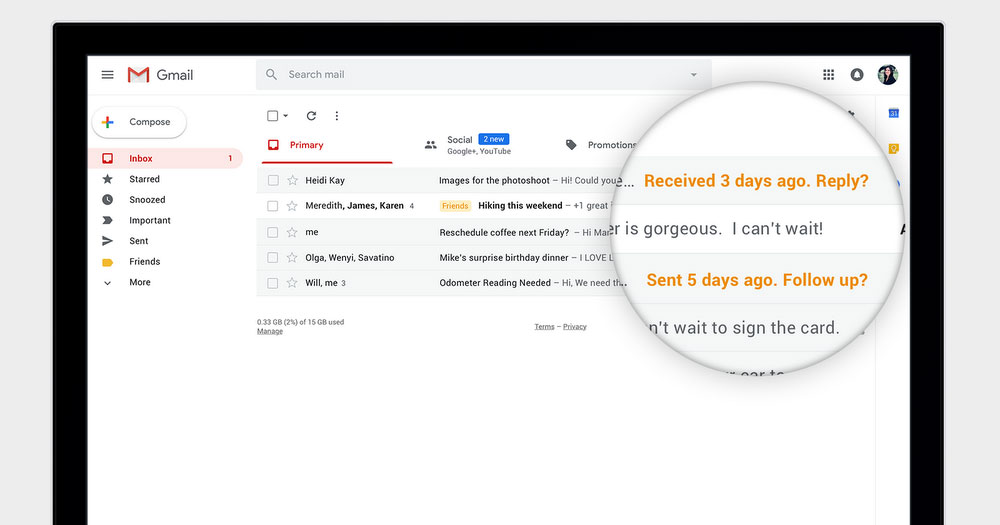The image size is (1000, 525).
Task: Click the search magnifier icon
Action: [x=271, y=75]
